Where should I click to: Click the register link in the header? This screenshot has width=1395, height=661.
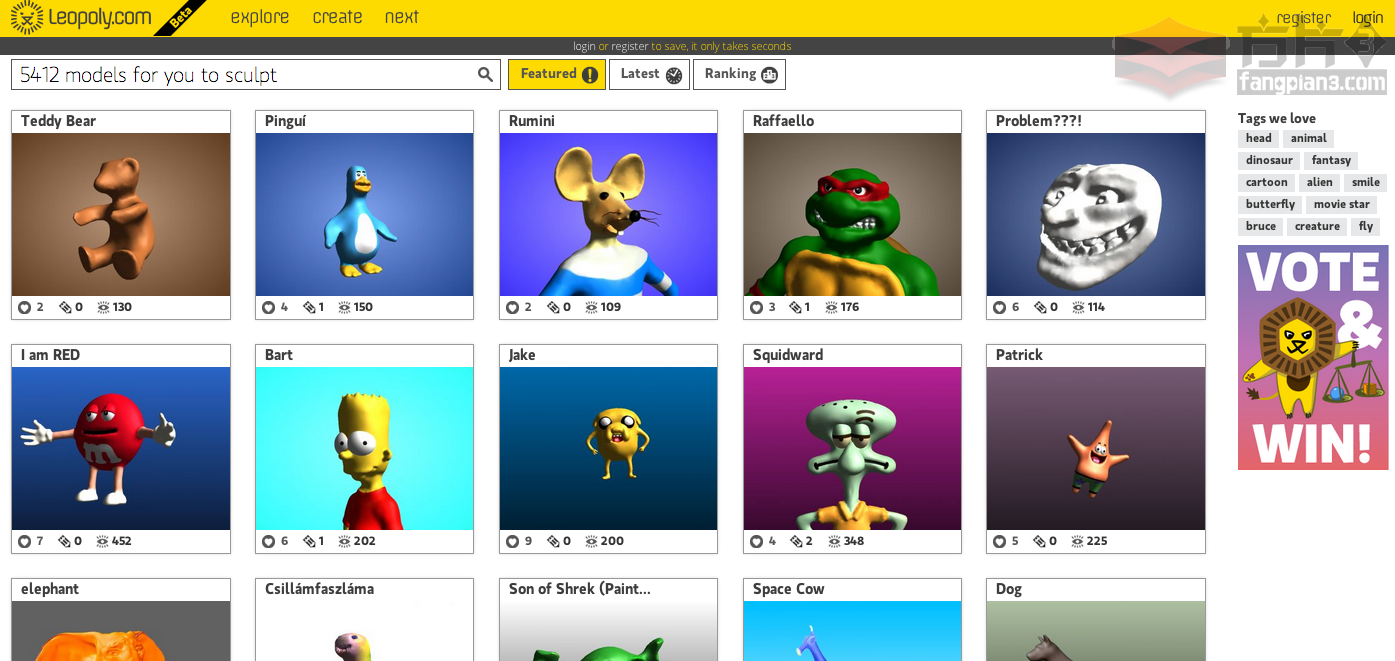[1303, 18]
